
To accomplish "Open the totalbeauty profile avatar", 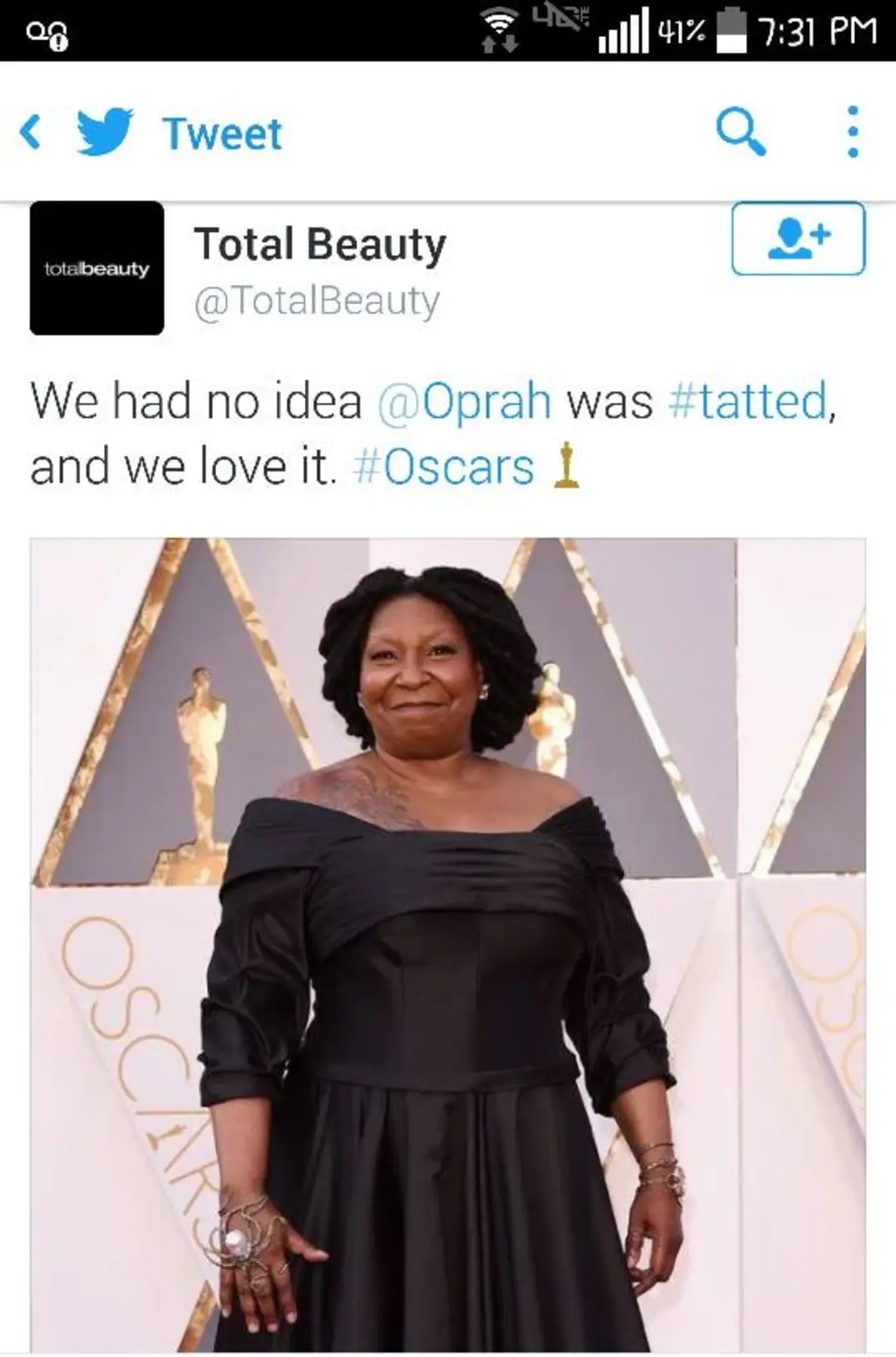I will pos(97,268).
